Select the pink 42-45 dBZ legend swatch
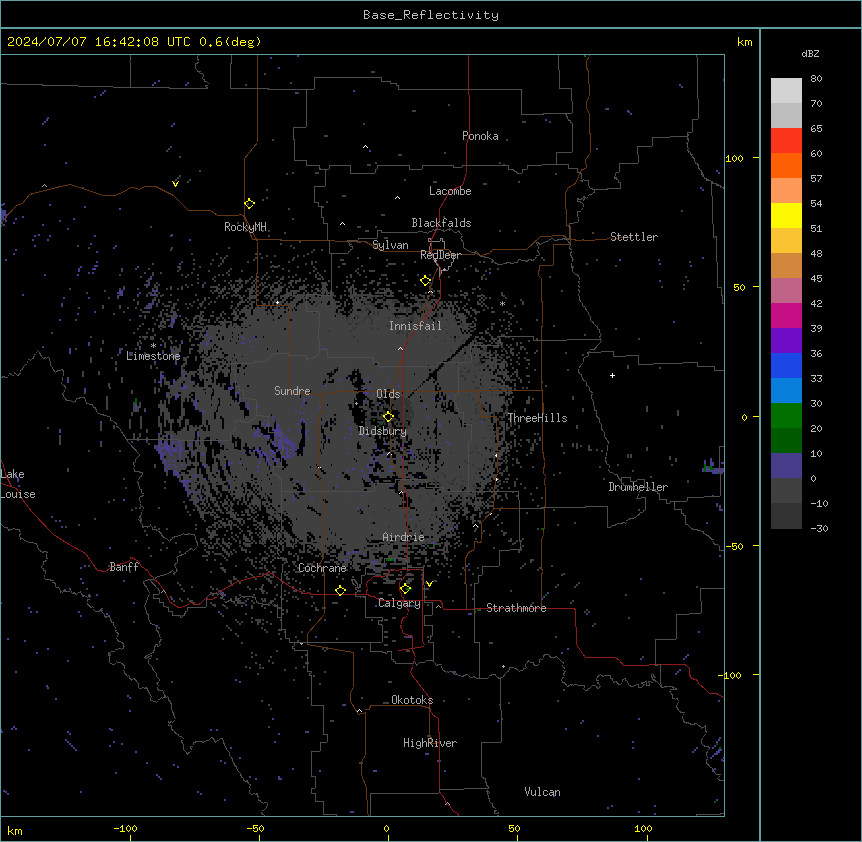 tap(786, 290)
